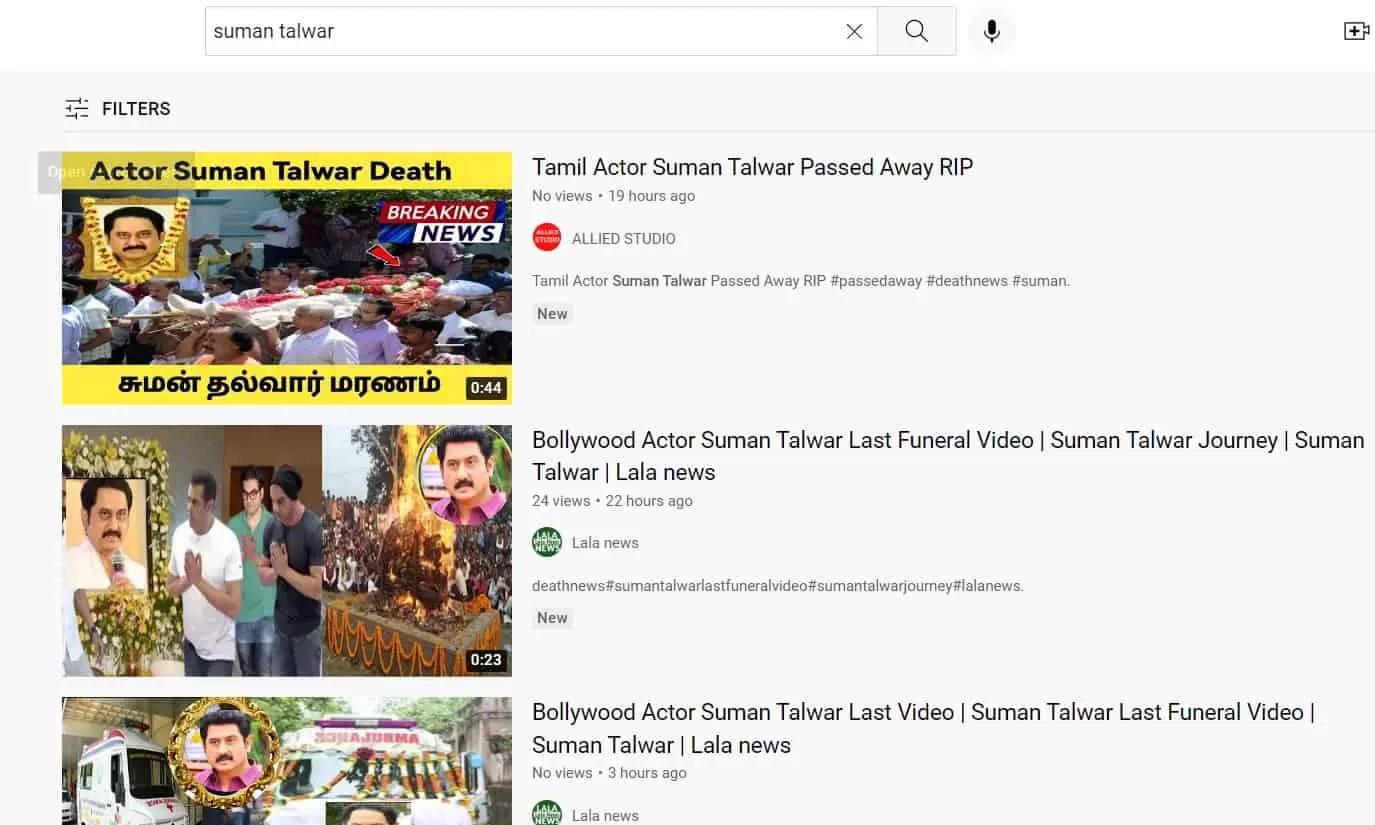Click 'No views • 19 hours ago' text
Image resolution: width=1375 pixels, height=825 pixels.
click(613, 196)
